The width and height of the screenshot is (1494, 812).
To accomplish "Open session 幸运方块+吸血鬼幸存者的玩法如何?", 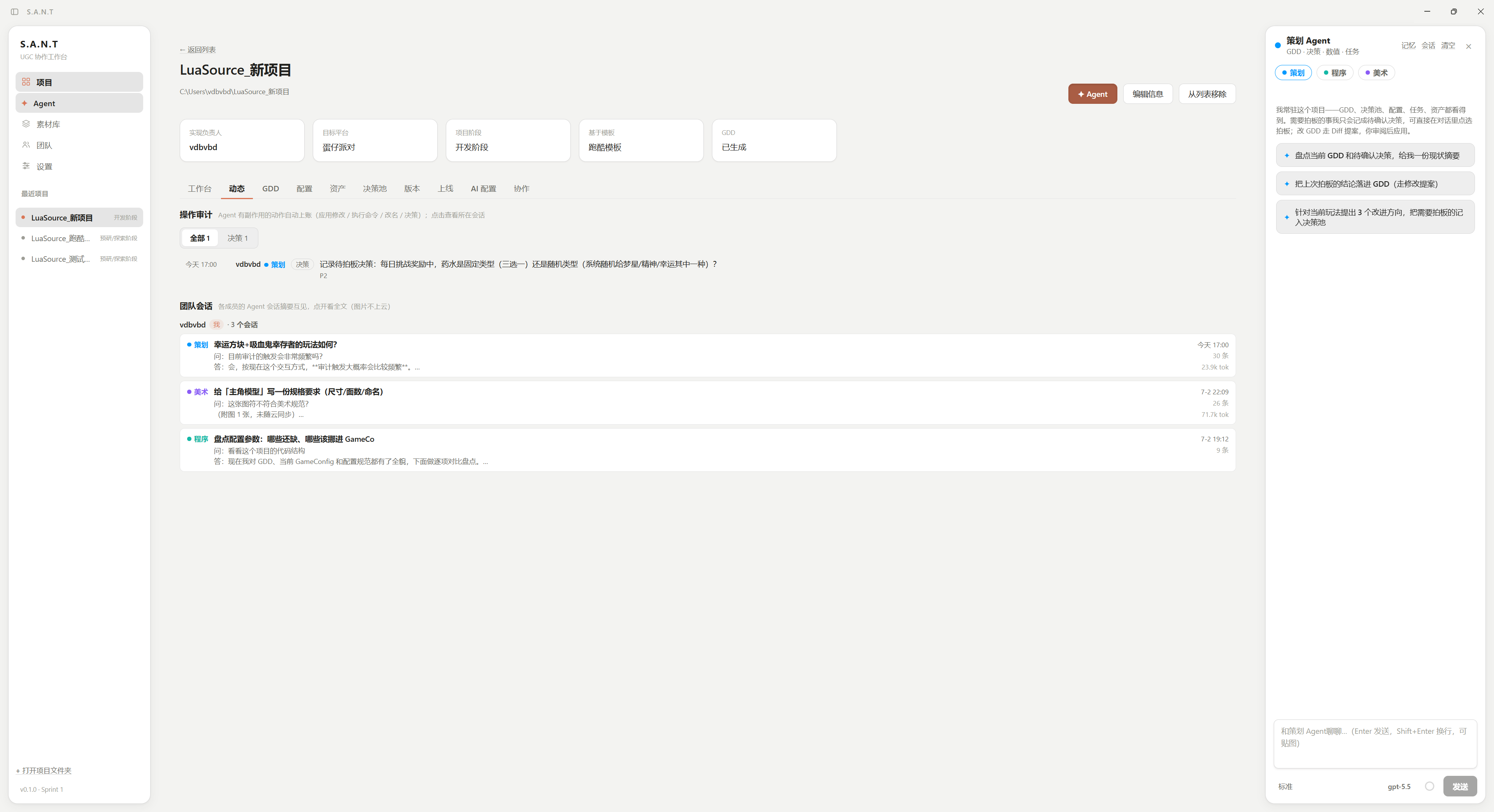I will coord(707,355).
